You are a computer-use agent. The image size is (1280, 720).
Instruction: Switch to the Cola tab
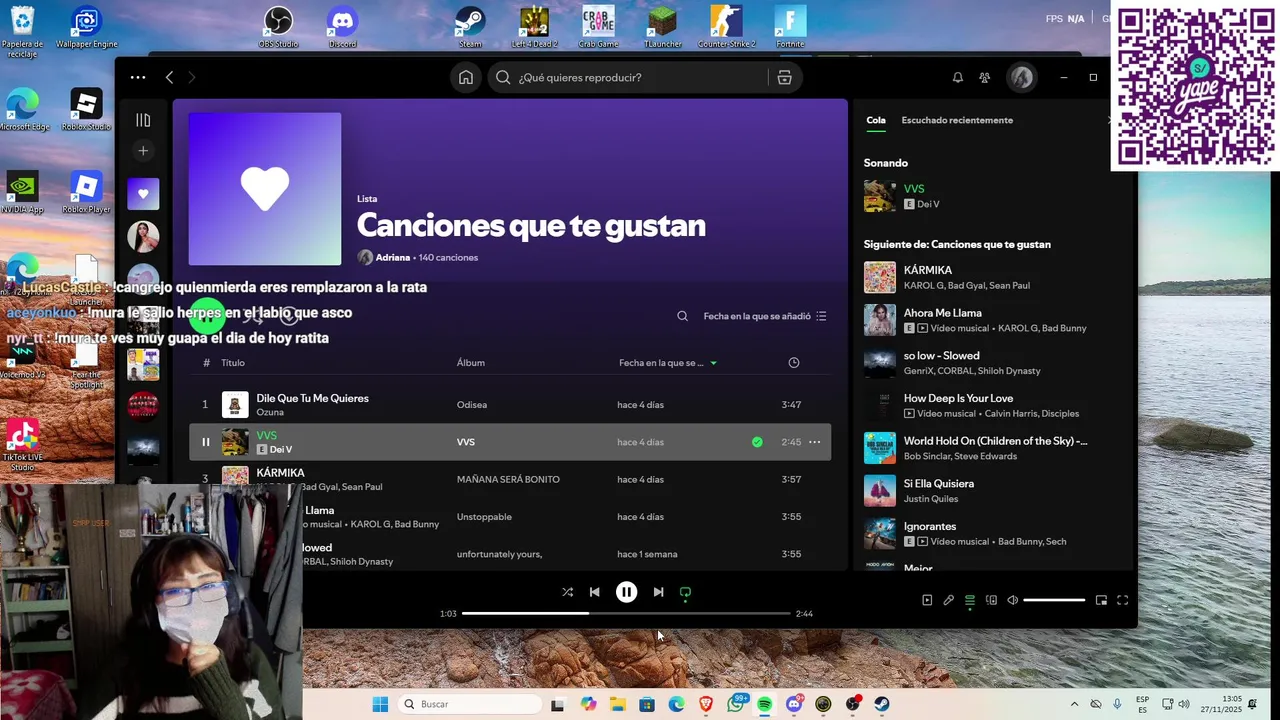[876, 120]
